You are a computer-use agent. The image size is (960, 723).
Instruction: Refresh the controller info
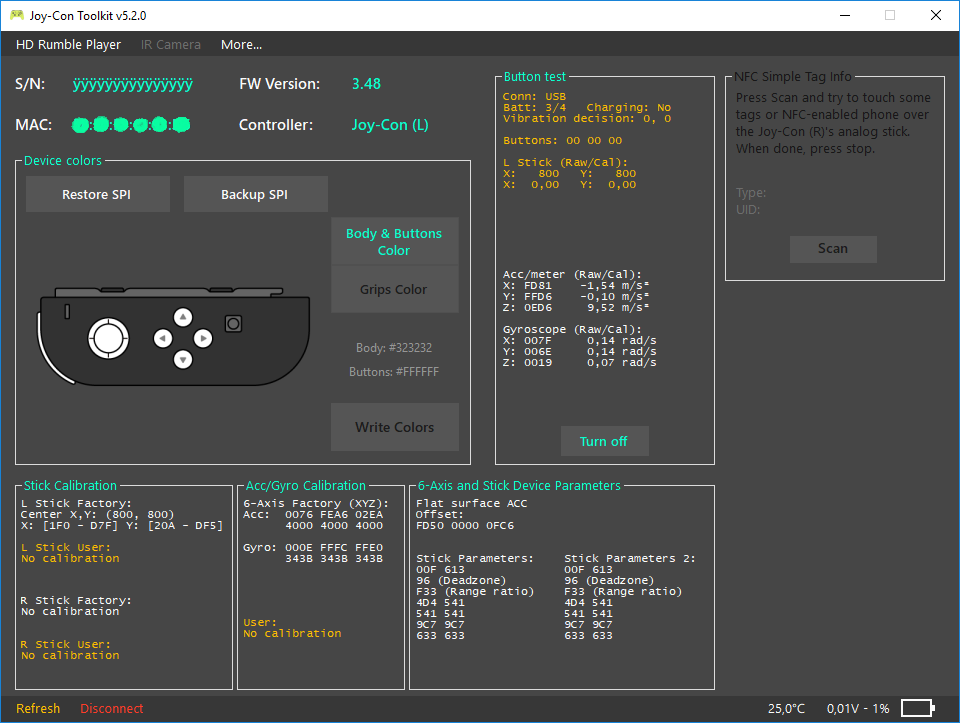[x=38, y=708]
